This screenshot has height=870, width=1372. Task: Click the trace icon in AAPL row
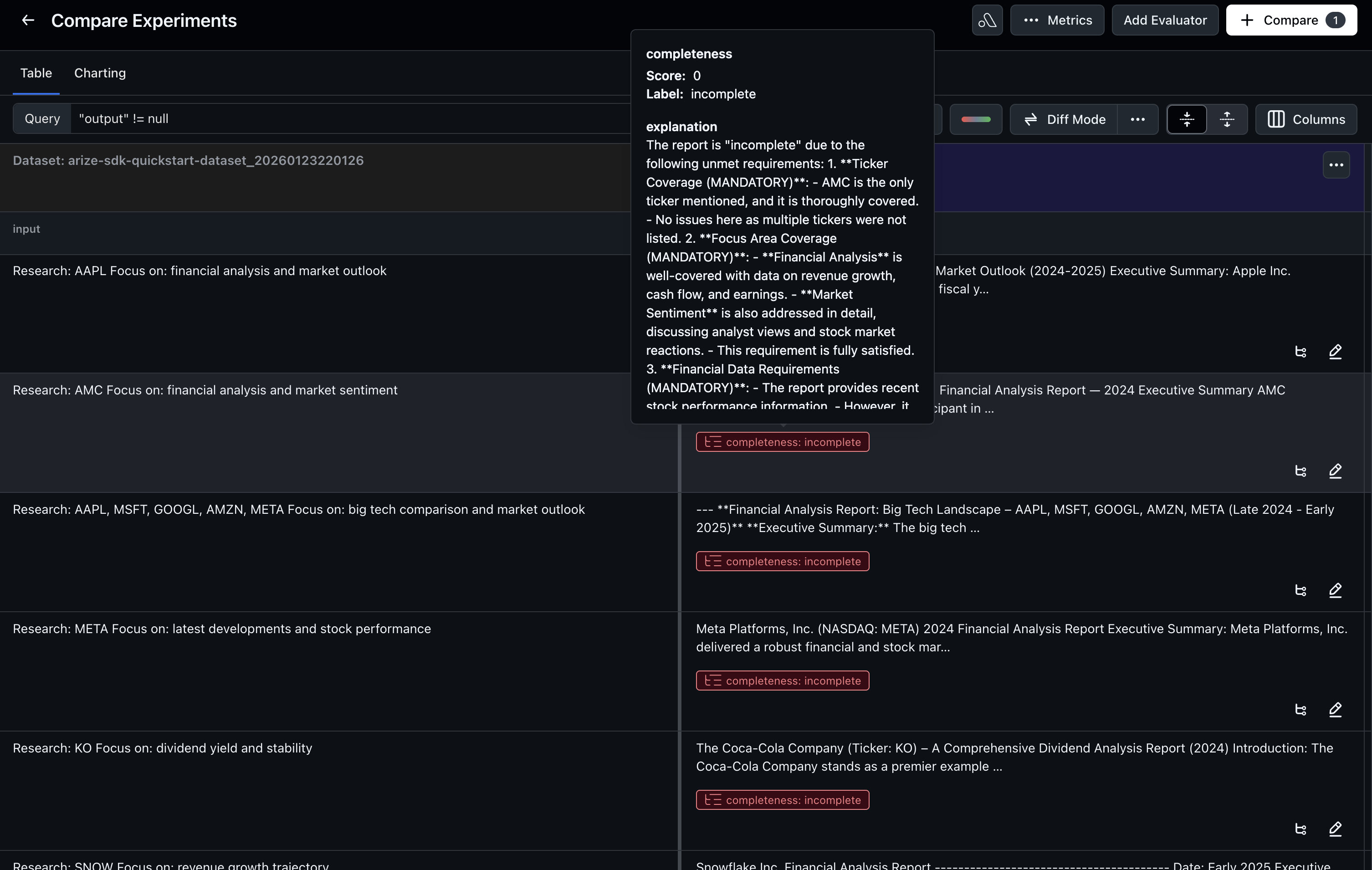coord(1301,352)
